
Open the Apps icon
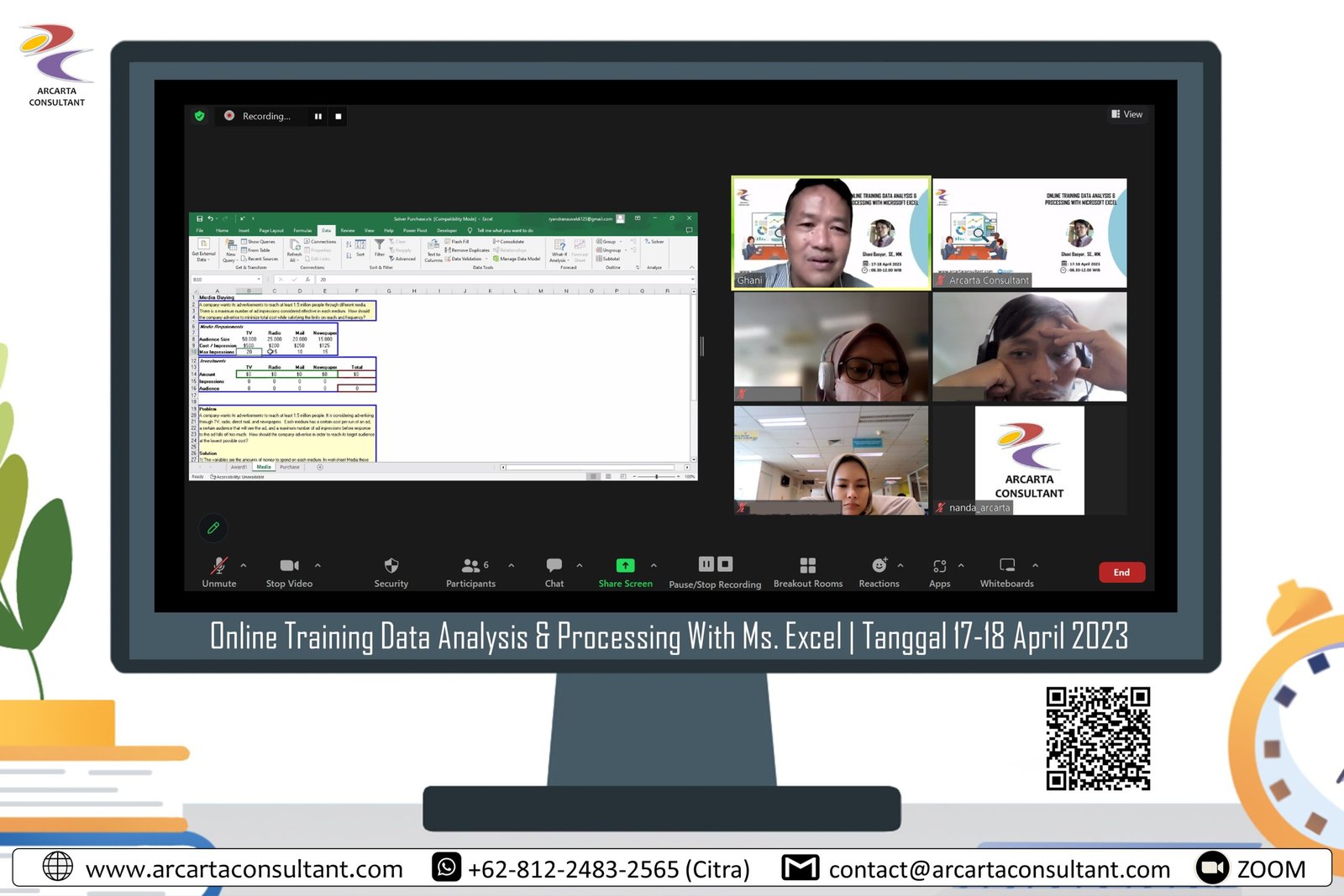pos(939,566)
